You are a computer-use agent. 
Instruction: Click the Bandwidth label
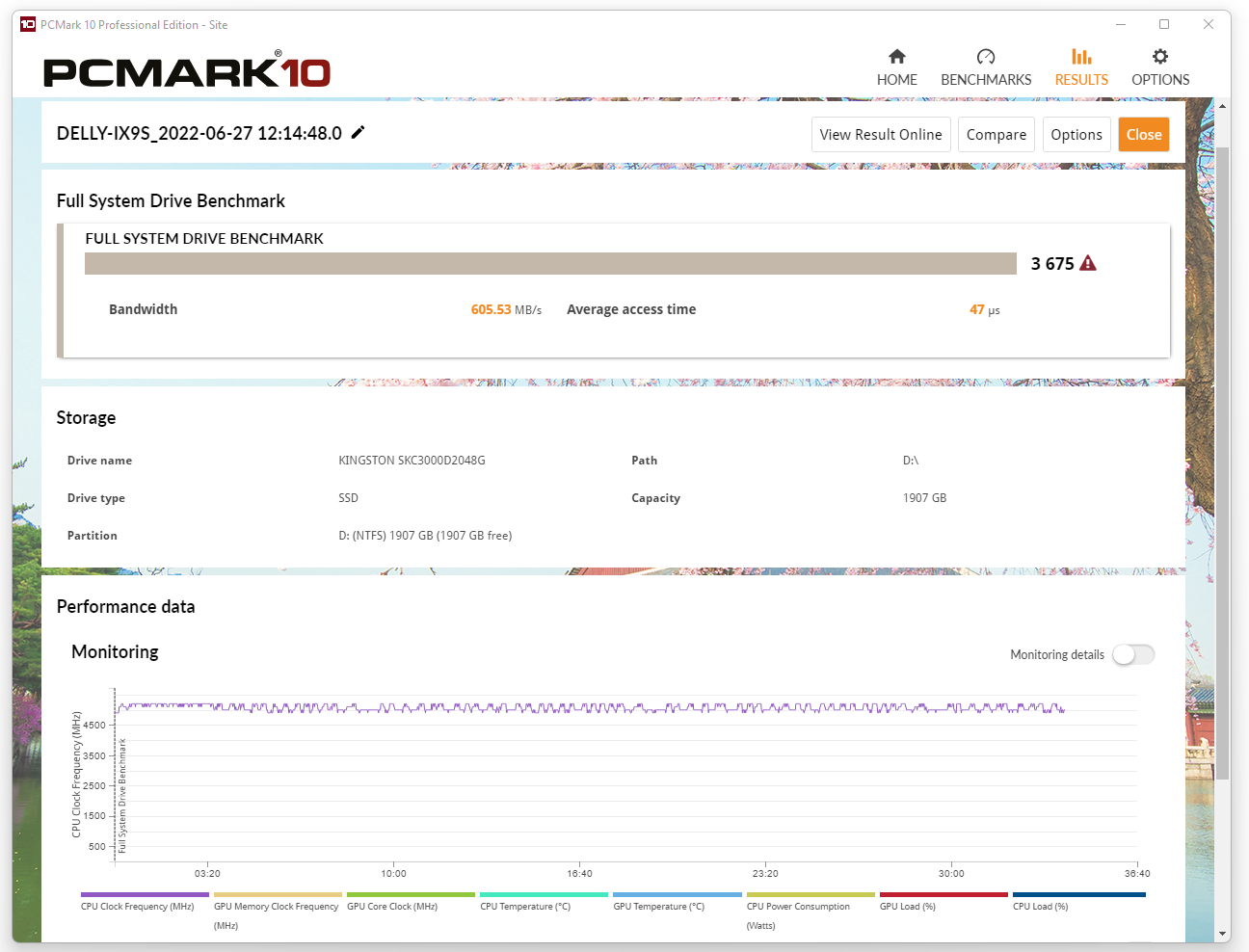point(143,309)
